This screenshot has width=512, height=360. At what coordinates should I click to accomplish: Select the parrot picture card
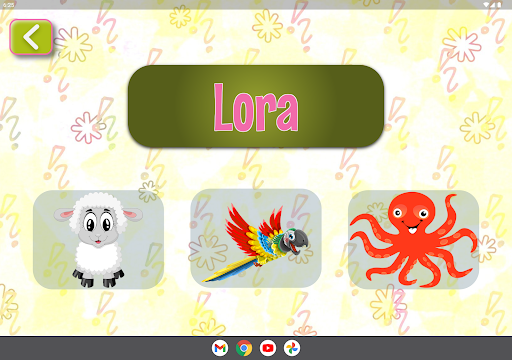point(256,238)
